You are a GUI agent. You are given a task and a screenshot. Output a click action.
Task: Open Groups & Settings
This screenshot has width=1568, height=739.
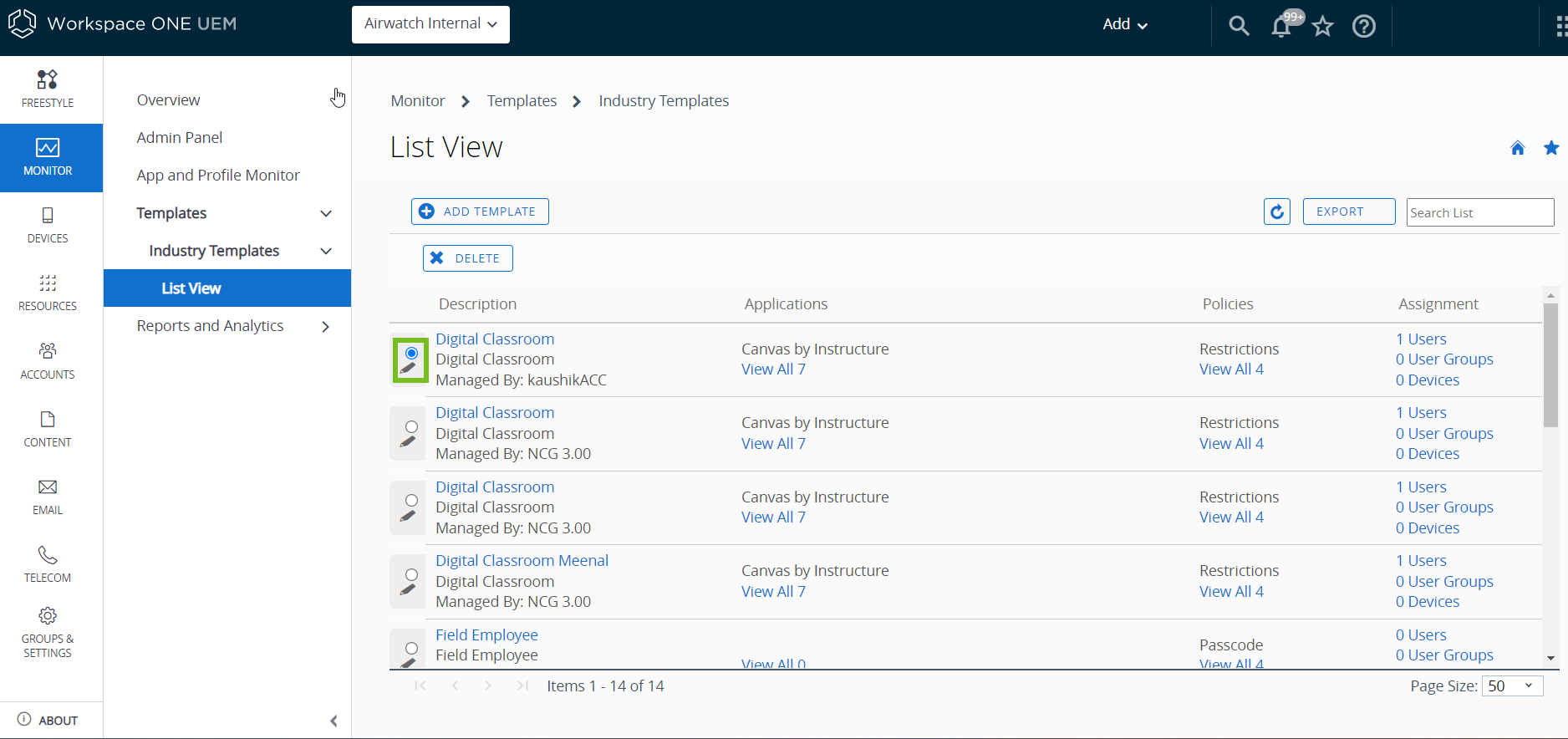(x=48, y=635)
